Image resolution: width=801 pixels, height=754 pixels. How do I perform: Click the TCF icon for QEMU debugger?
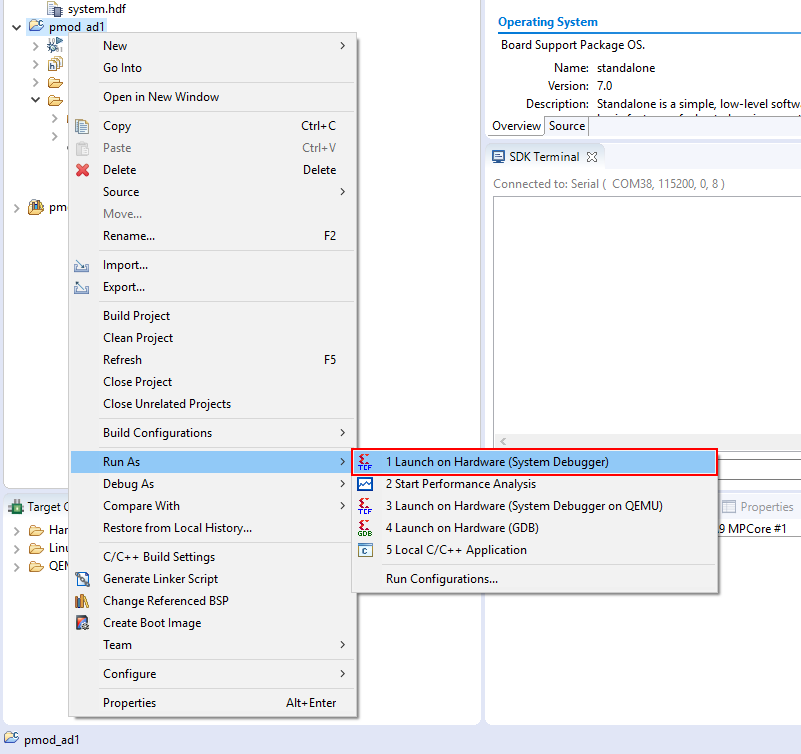coord(365,506)
